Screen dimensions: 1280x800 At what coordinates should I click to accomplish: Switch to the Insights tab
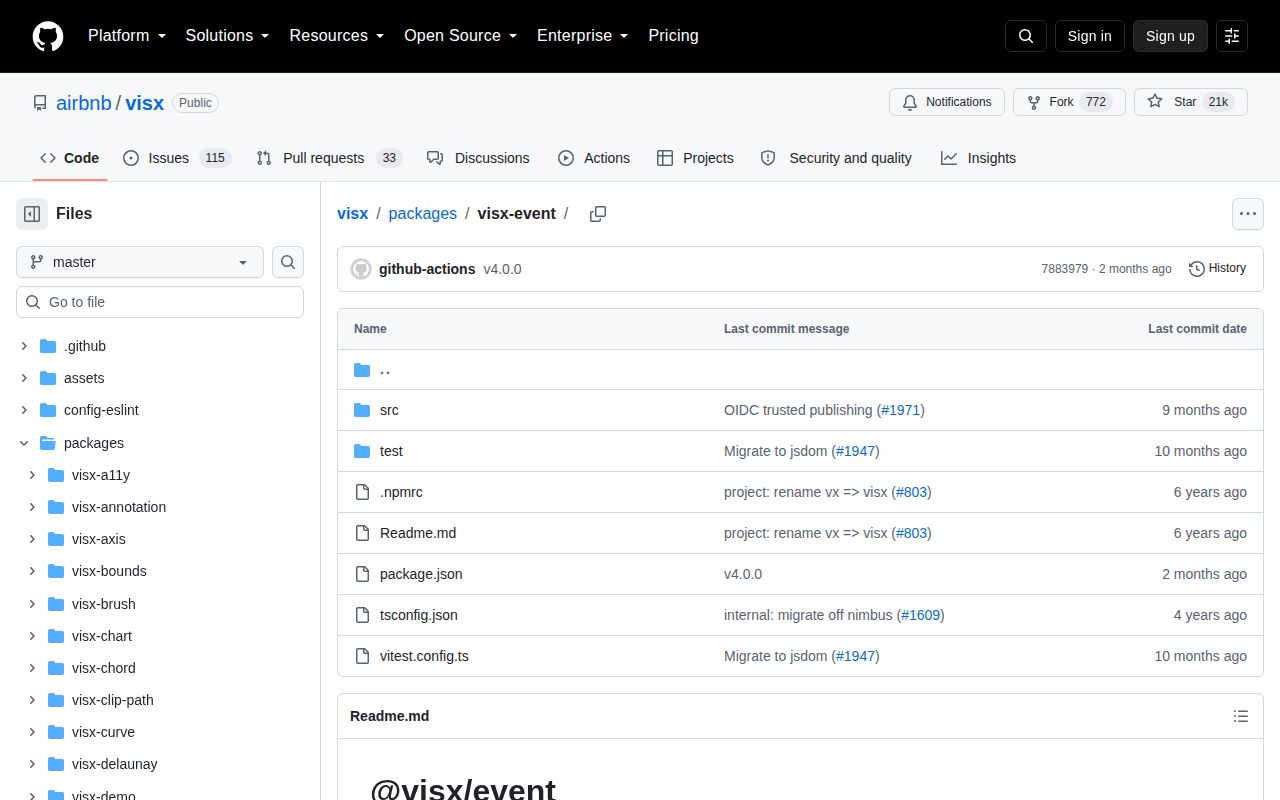pyautogui.click(x=978, y=158)
